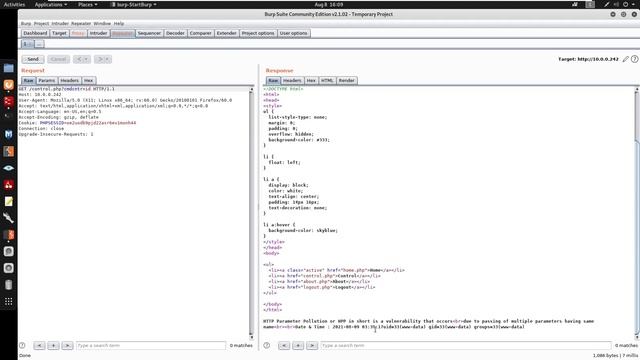This screenshot has height=360, width=640.
Task: Go forward to next request in history
Action: click(100, 59)
